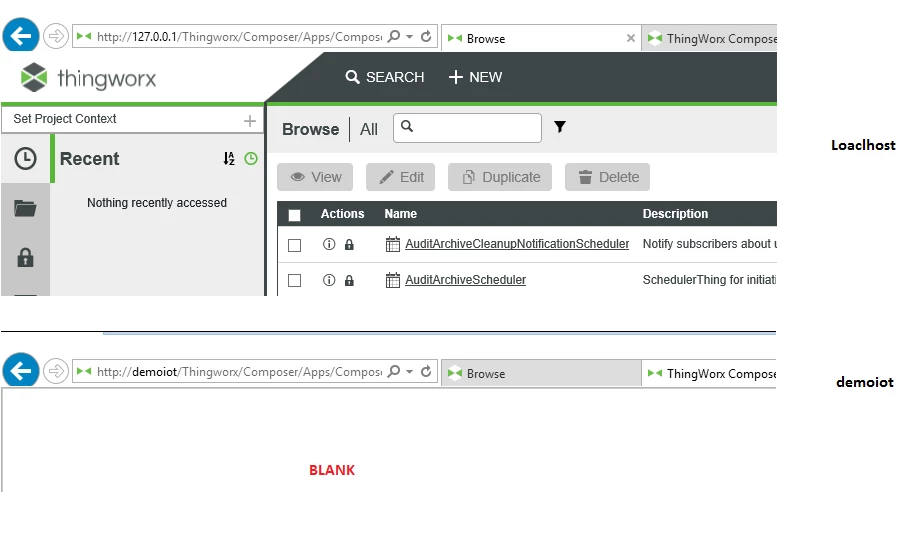
Task: Click the Actions column header
Action: (x=342, y=214)
